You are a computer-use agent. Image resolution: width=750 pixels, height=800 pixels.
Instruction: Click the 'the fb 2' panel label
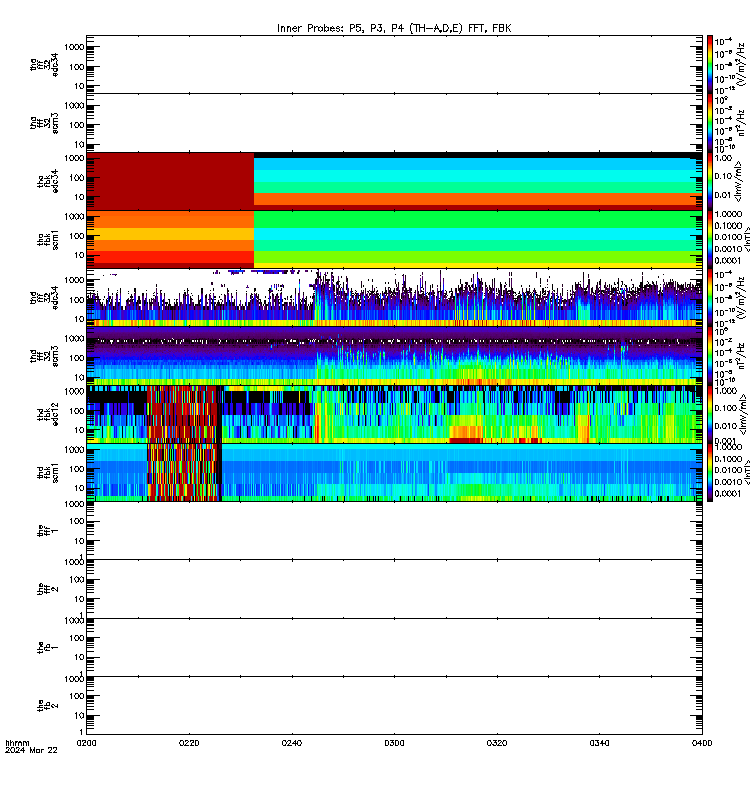[x=48, y=706]
